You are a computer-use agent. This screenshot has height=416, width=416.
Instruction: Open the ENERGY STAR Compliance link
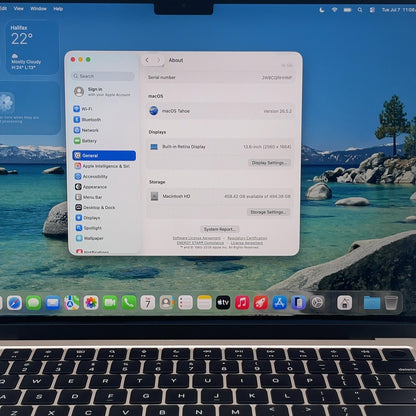pyautogui.click(x=200, y=243)
